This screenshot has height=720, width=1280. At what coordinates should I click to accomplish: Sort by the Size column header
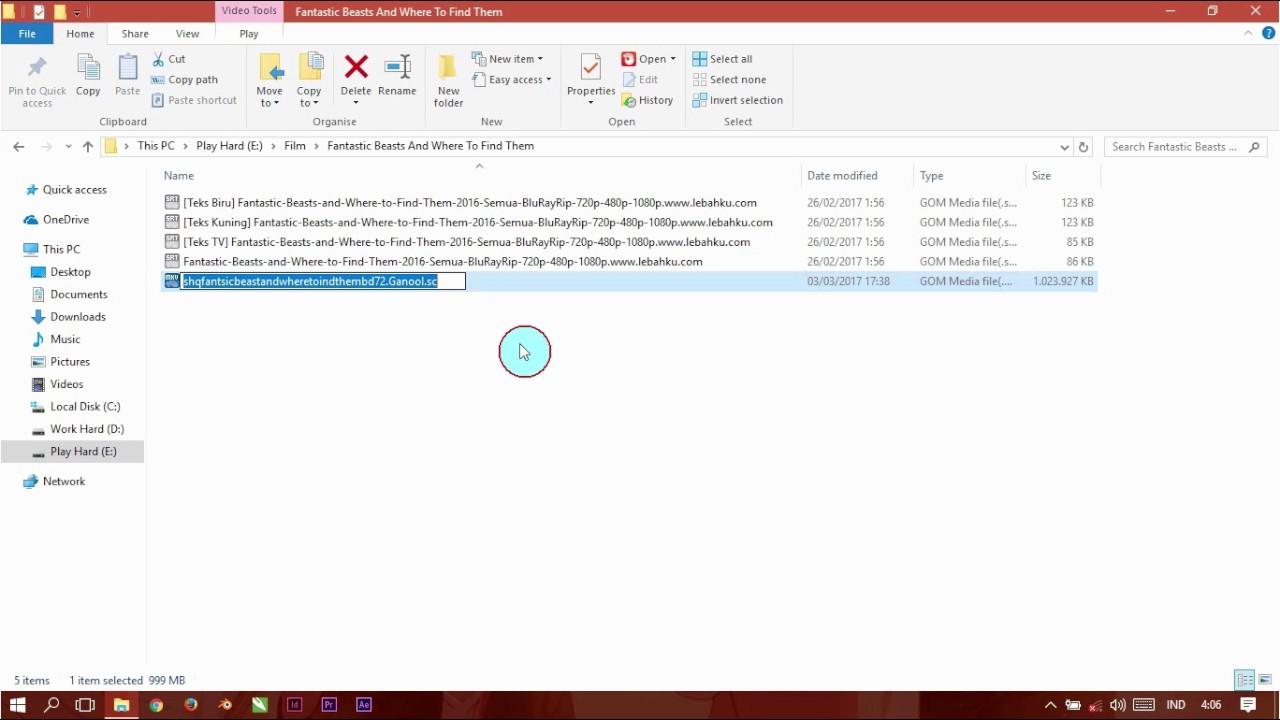pos(1041,176)
